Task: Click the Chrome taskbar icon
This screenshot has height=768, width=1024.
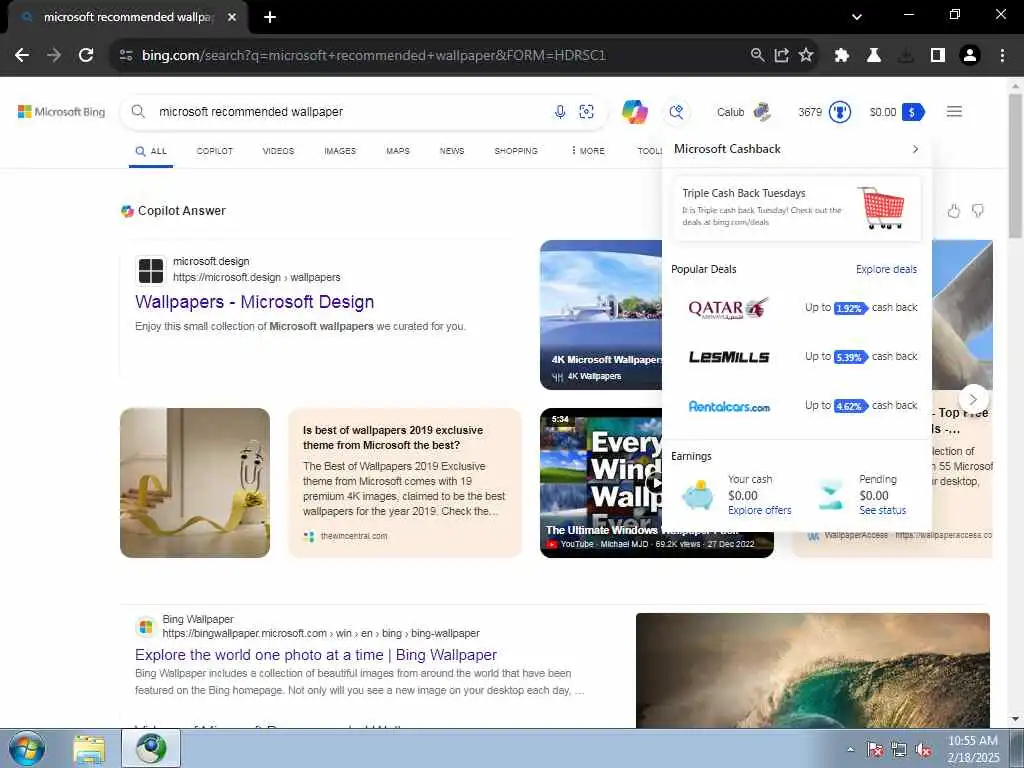Action: point(151,748)
